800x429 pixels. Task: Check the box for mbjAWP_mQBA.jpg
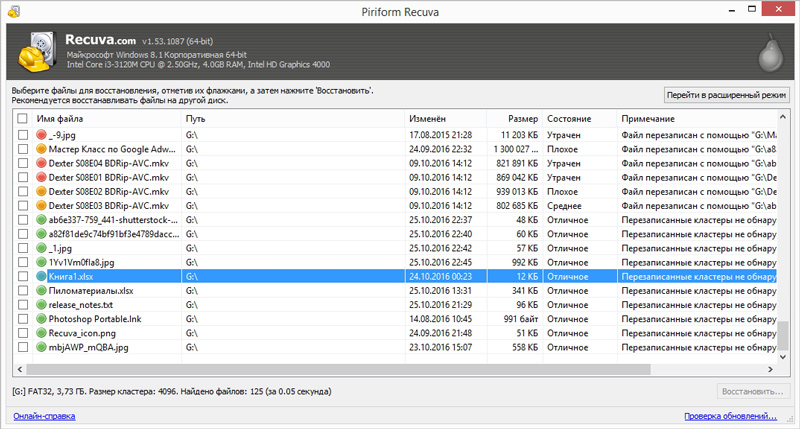point(22,347)
